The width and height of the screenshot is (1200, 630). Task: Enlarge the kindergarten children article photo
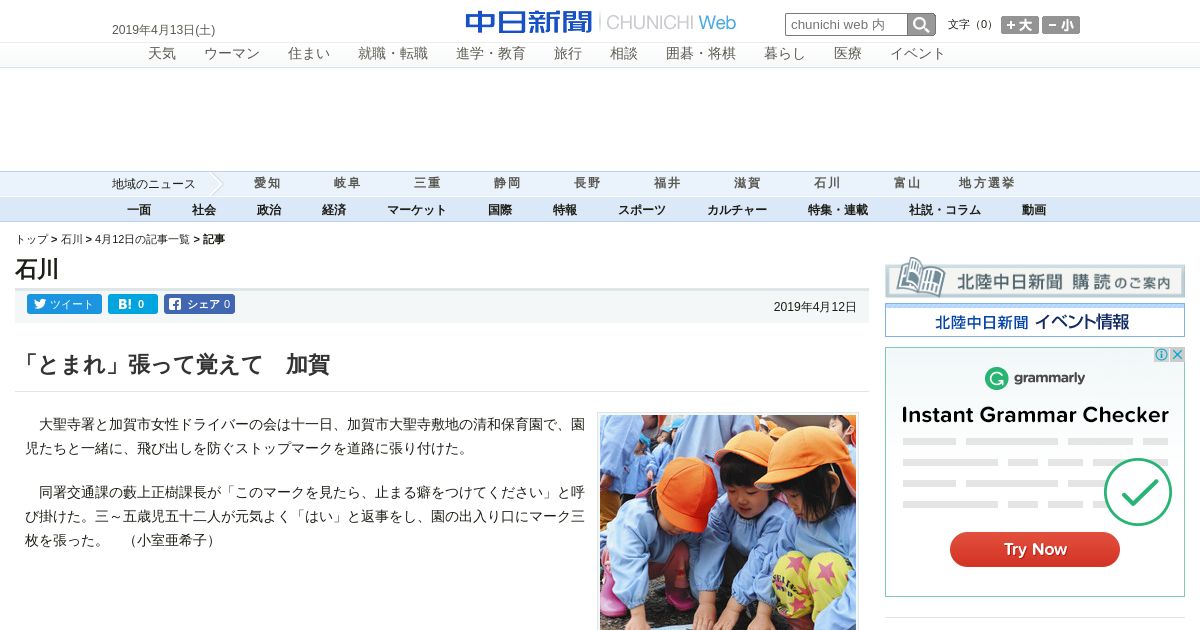coord(728,522)
